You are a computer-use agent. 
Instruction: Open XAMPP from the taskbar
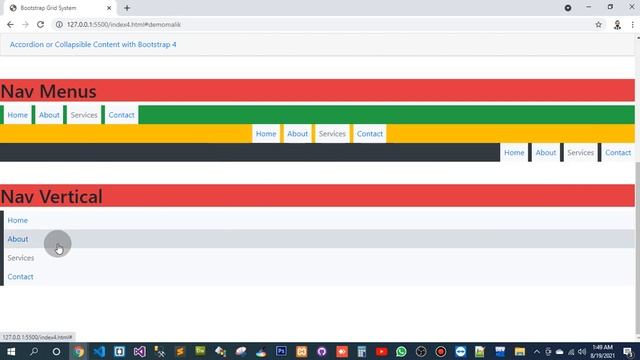tap(302, 351)
